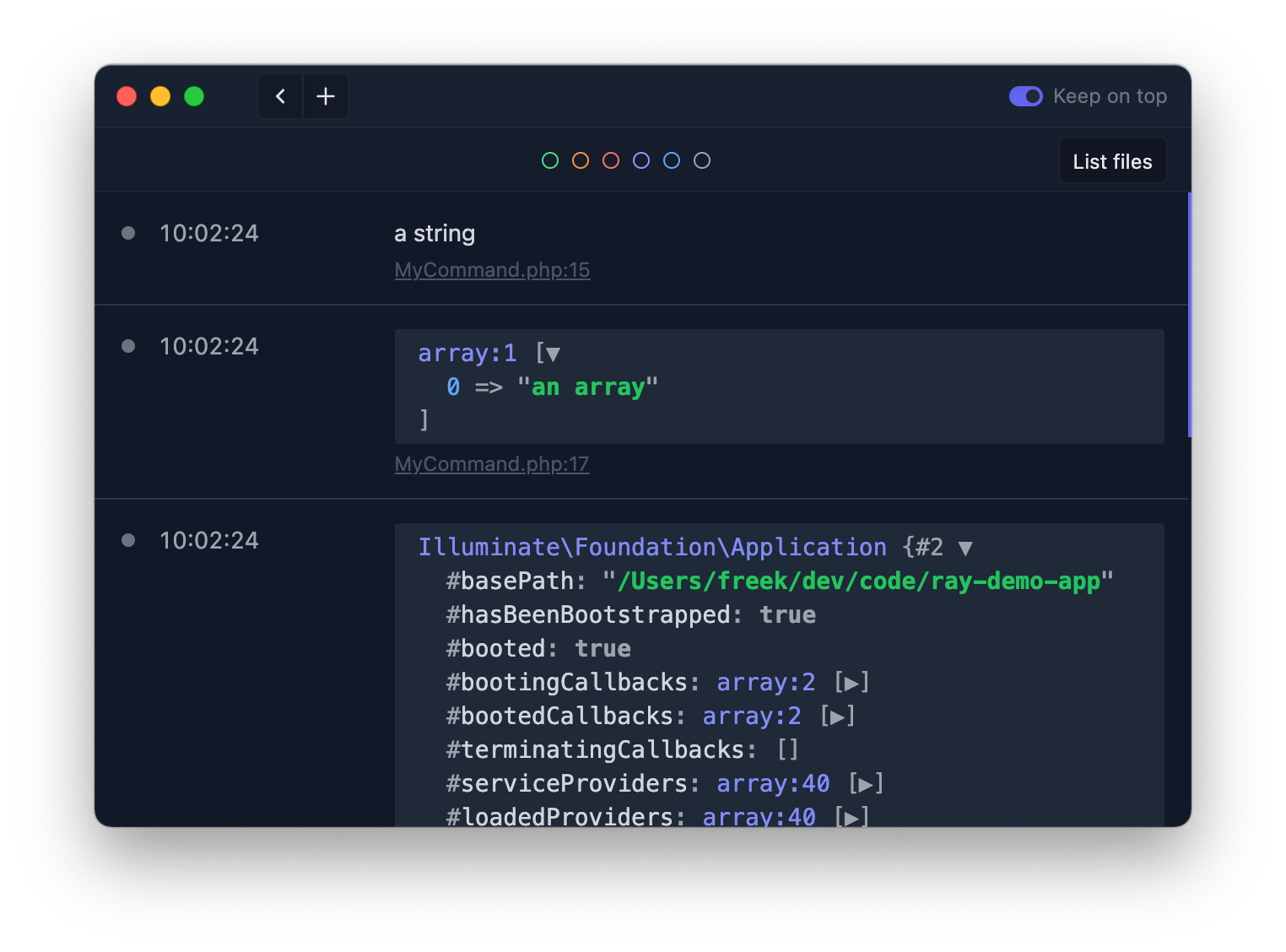Add a new screen with the plus button
This screenshot has height=952, width=1286.
(x=326, y=96)
